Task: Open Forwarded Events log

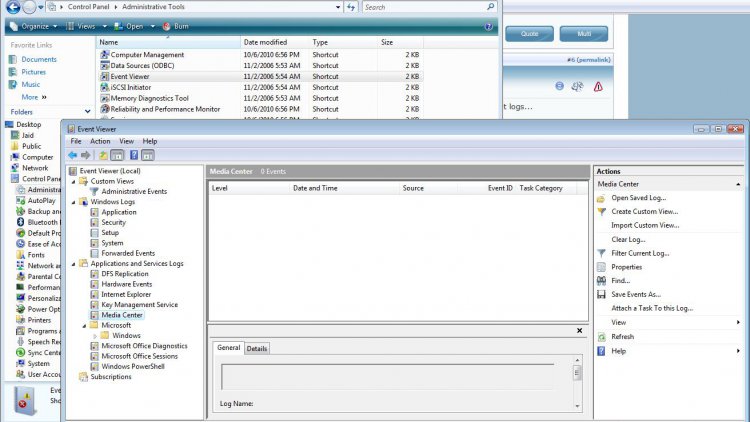Action: click(x=128, y=253)
